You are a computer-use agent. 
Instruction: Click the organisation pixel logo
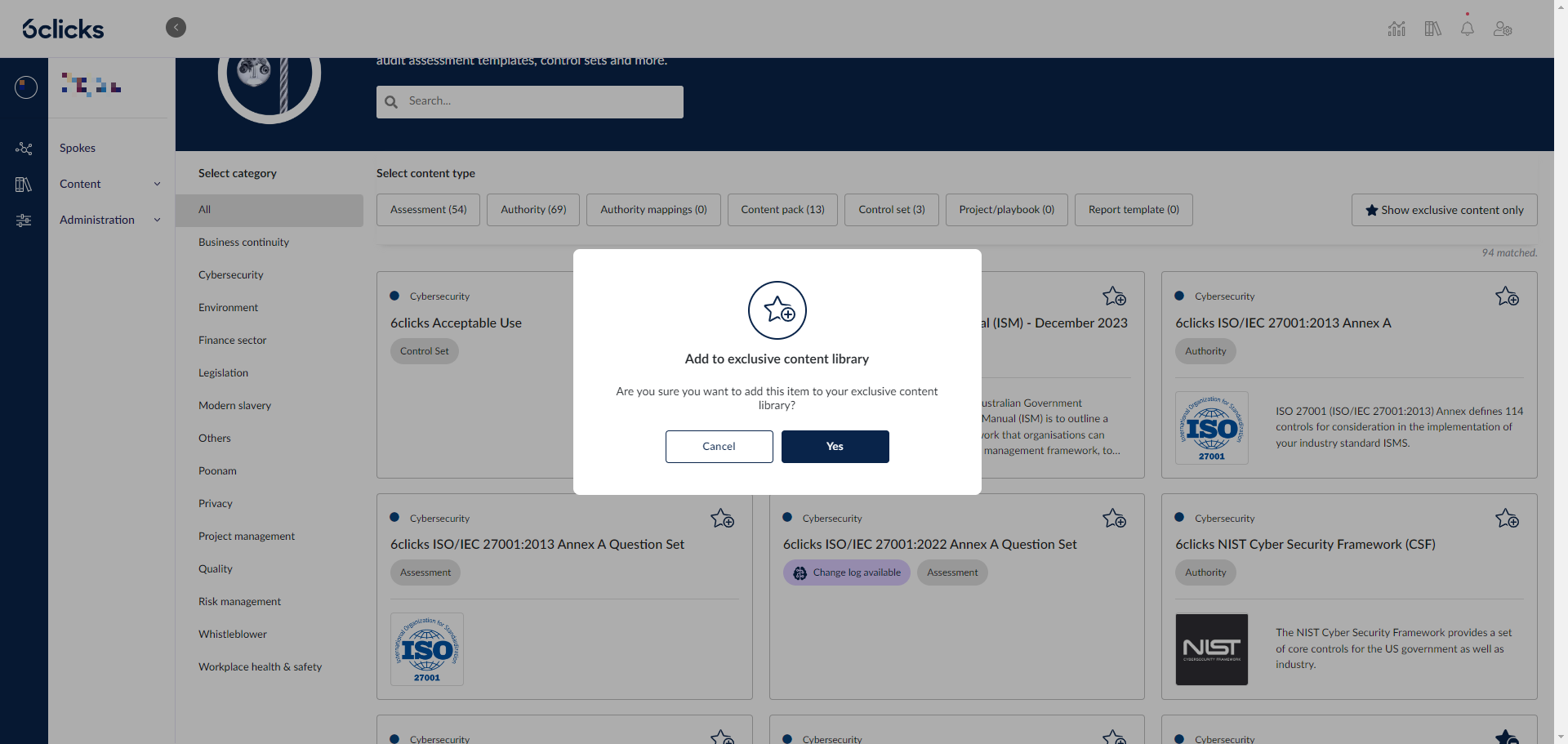(x=91, y=84)
